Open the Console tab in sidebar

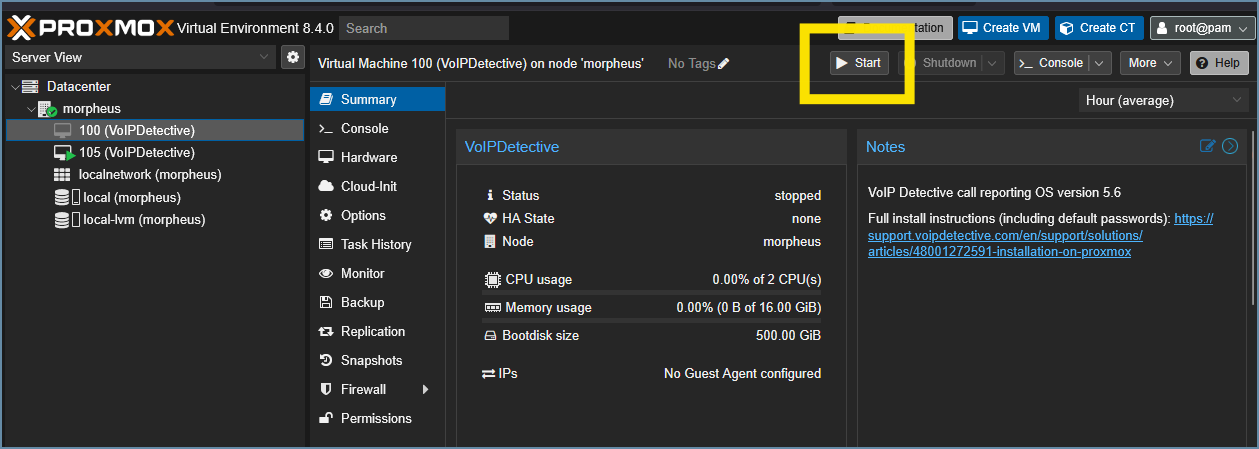(x=378, y=128)
